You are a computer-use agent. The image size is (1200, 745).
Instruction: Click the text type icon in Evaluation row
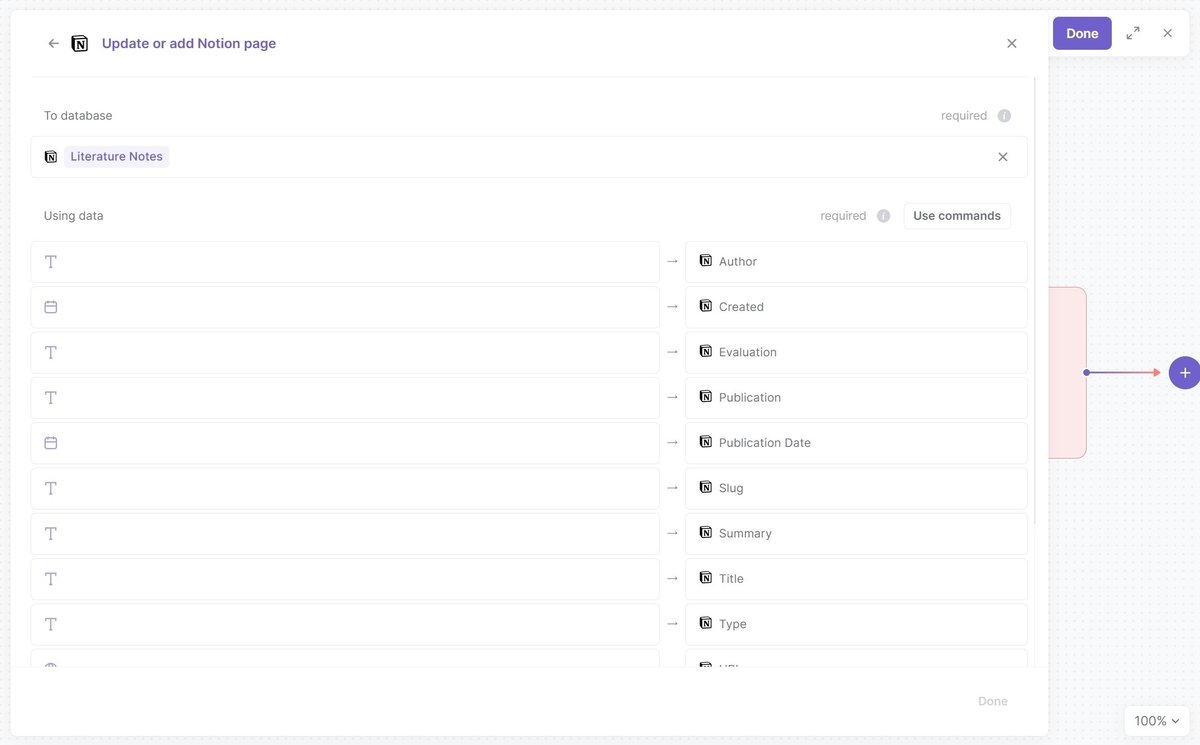coord(51,353)
